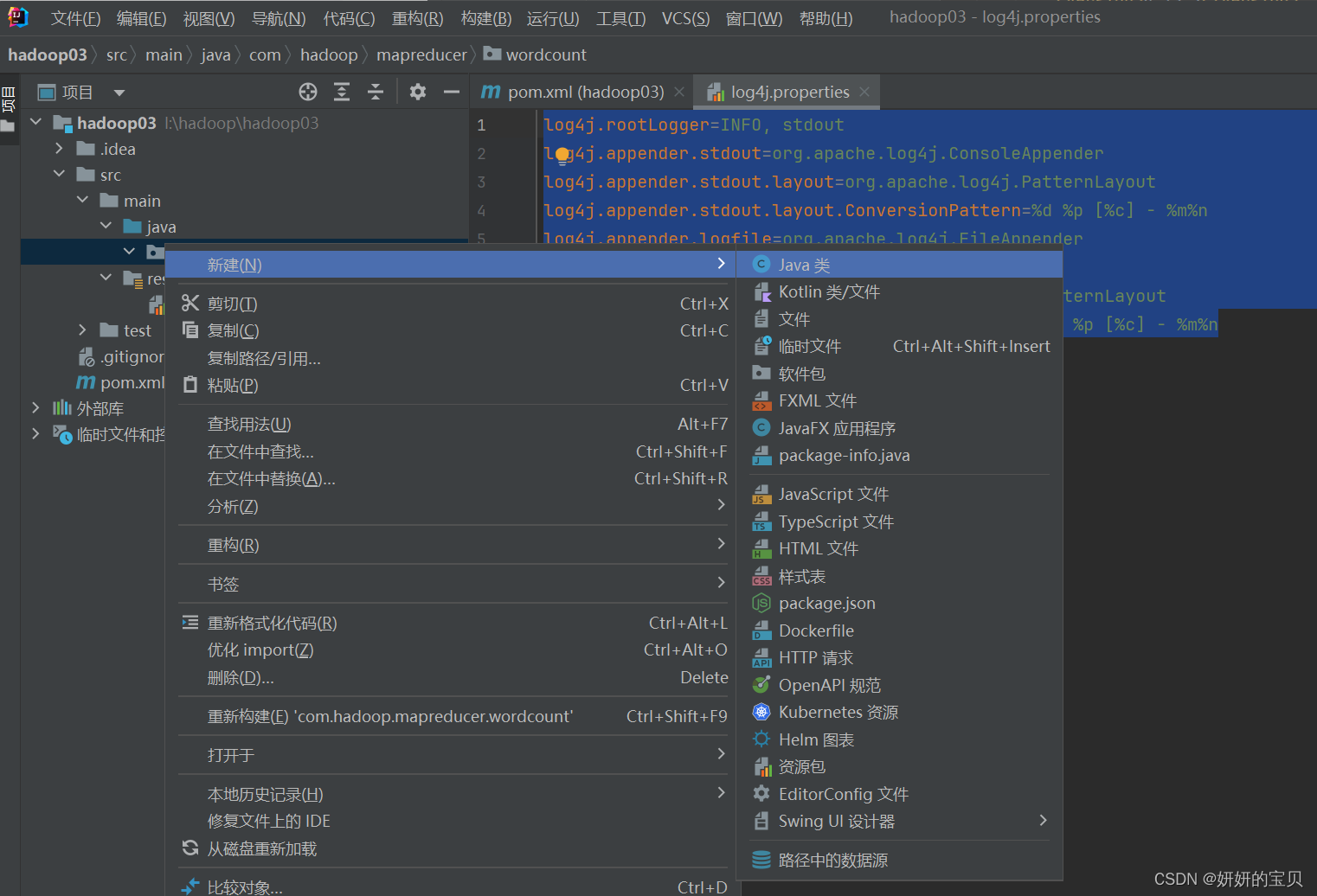Switch to pom.xml (hadoop03) editor tab
This screenshot has width=1317, height=896.
[585, 92]
